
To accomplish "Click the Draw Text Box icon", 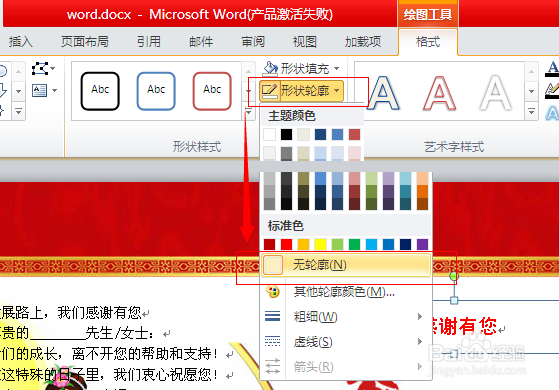I will click(39, 91).
